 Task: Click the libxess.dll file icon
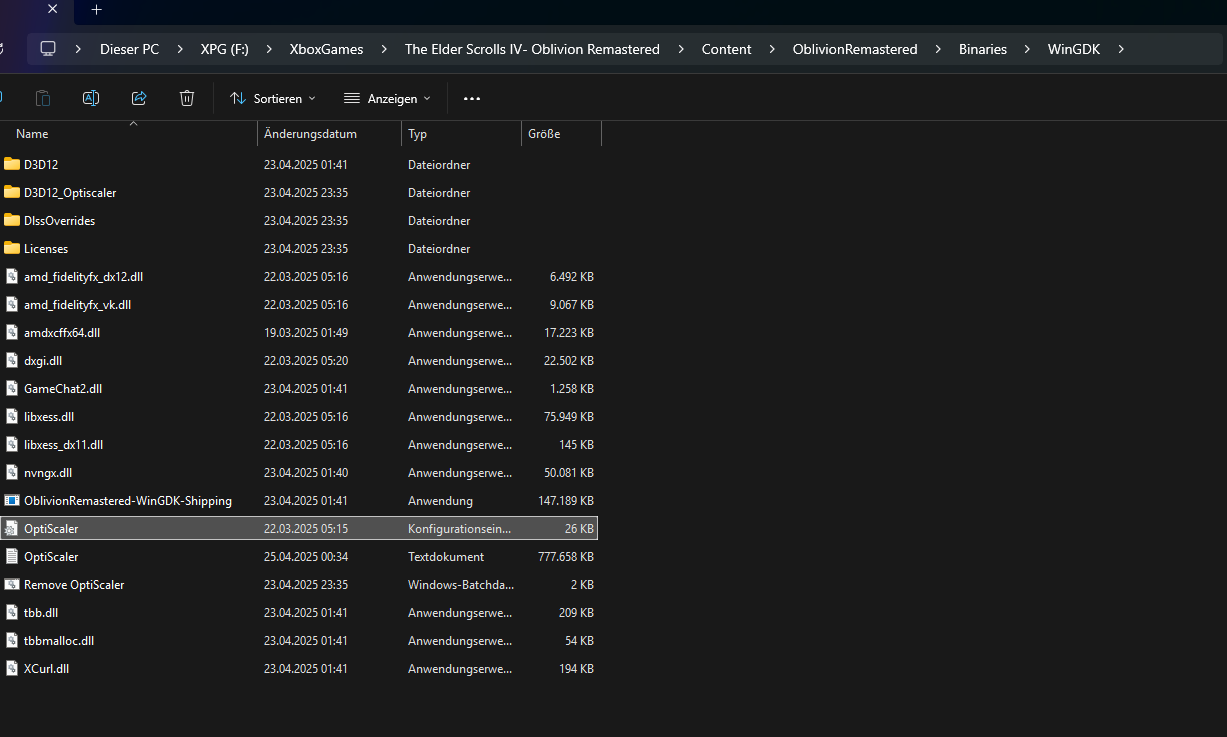12,416
